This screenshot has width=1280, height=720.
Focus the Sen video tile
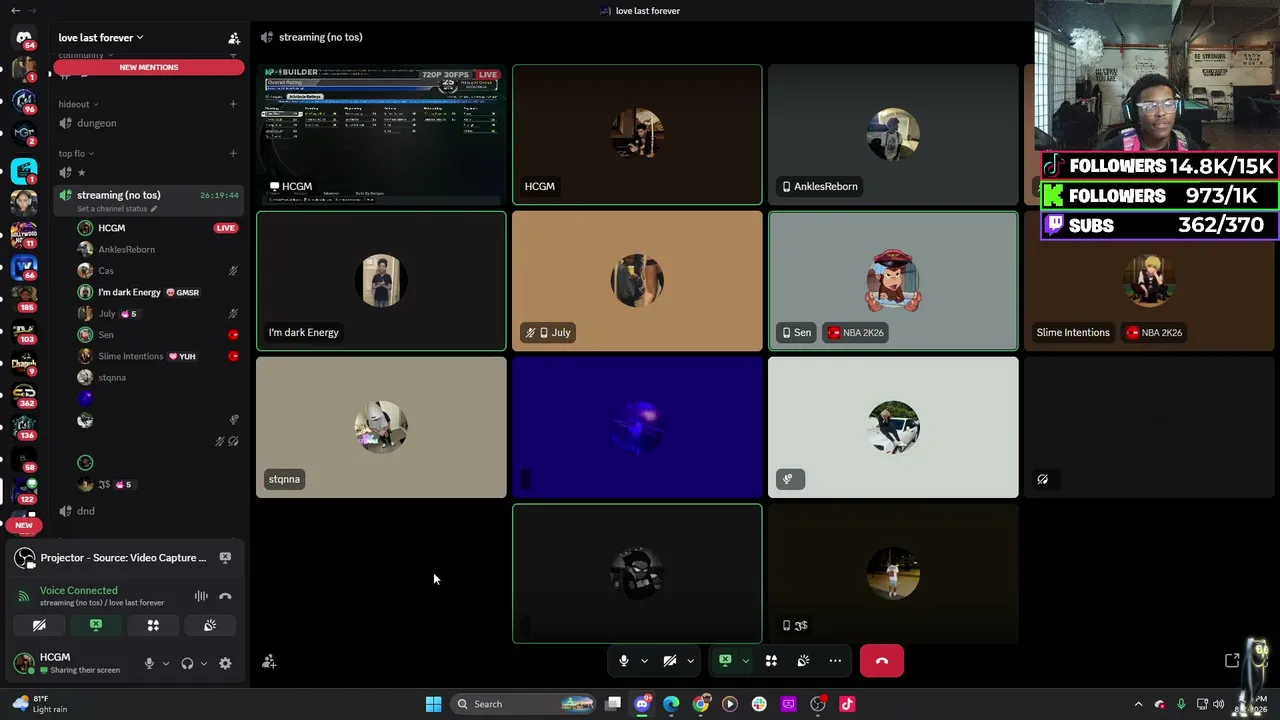point(893,281)
